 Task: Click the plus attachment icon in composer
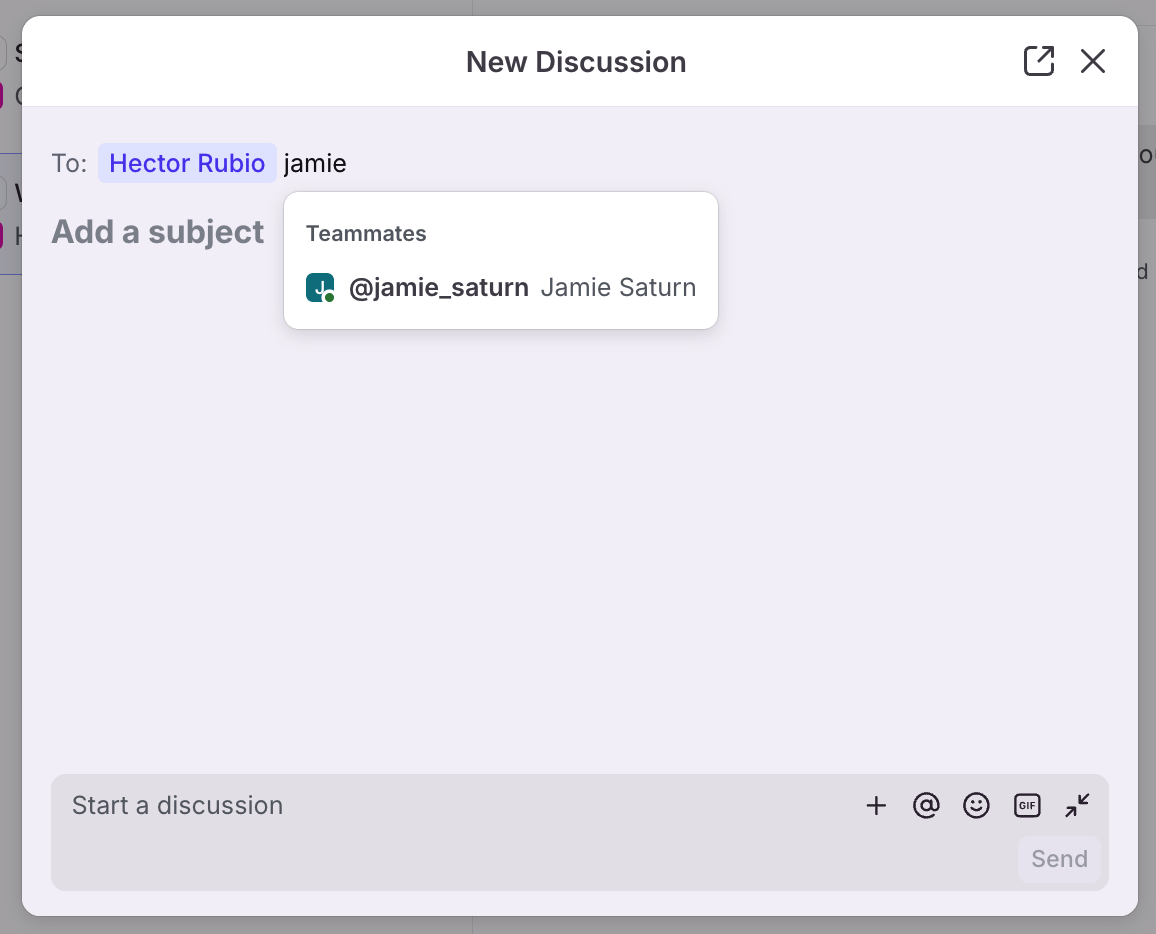coord(876,806)
